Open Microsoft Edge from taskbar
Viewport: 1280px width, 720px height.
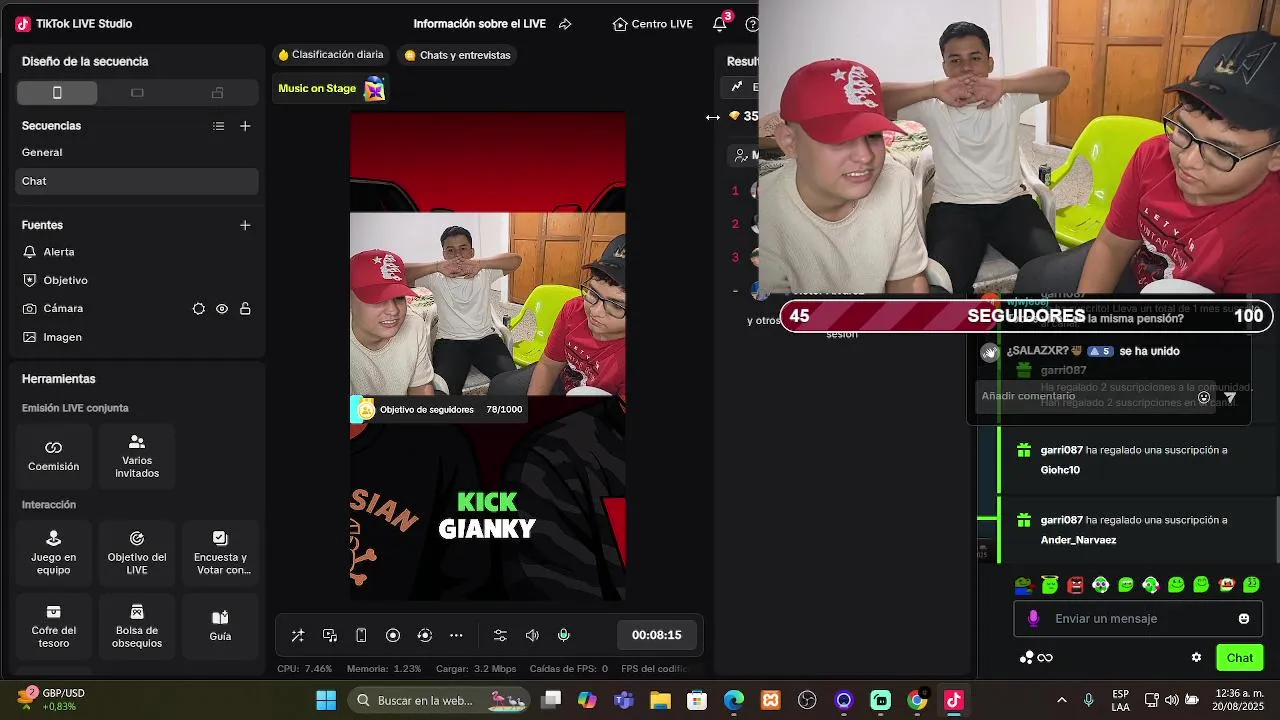point(734,700)
